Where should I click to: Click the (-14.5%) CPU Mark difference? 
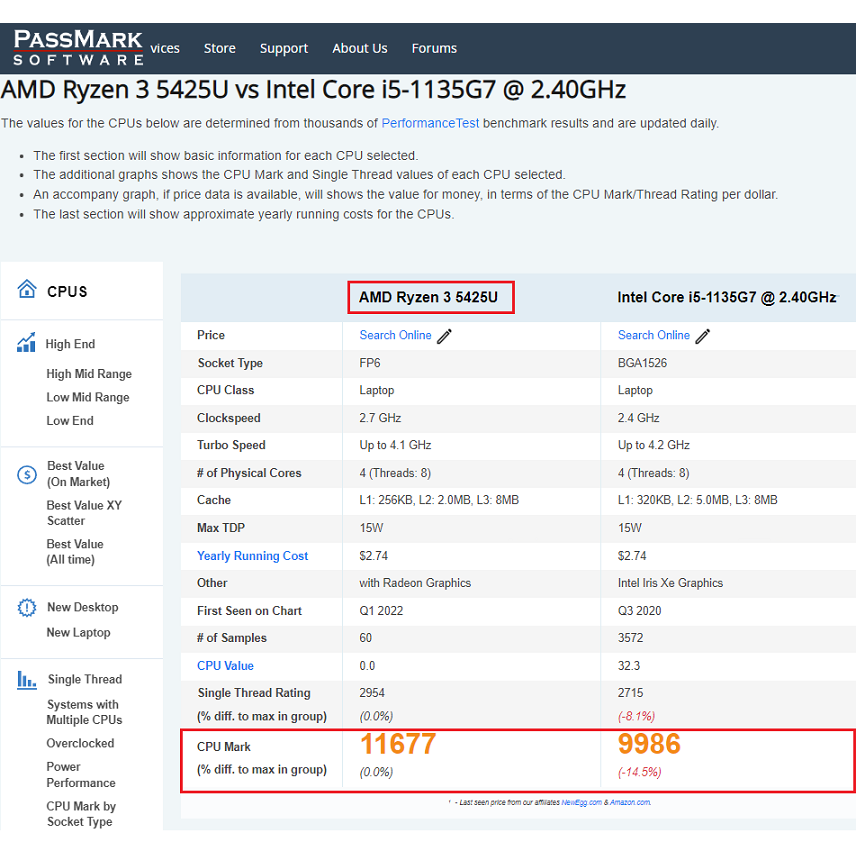point(639,772)
